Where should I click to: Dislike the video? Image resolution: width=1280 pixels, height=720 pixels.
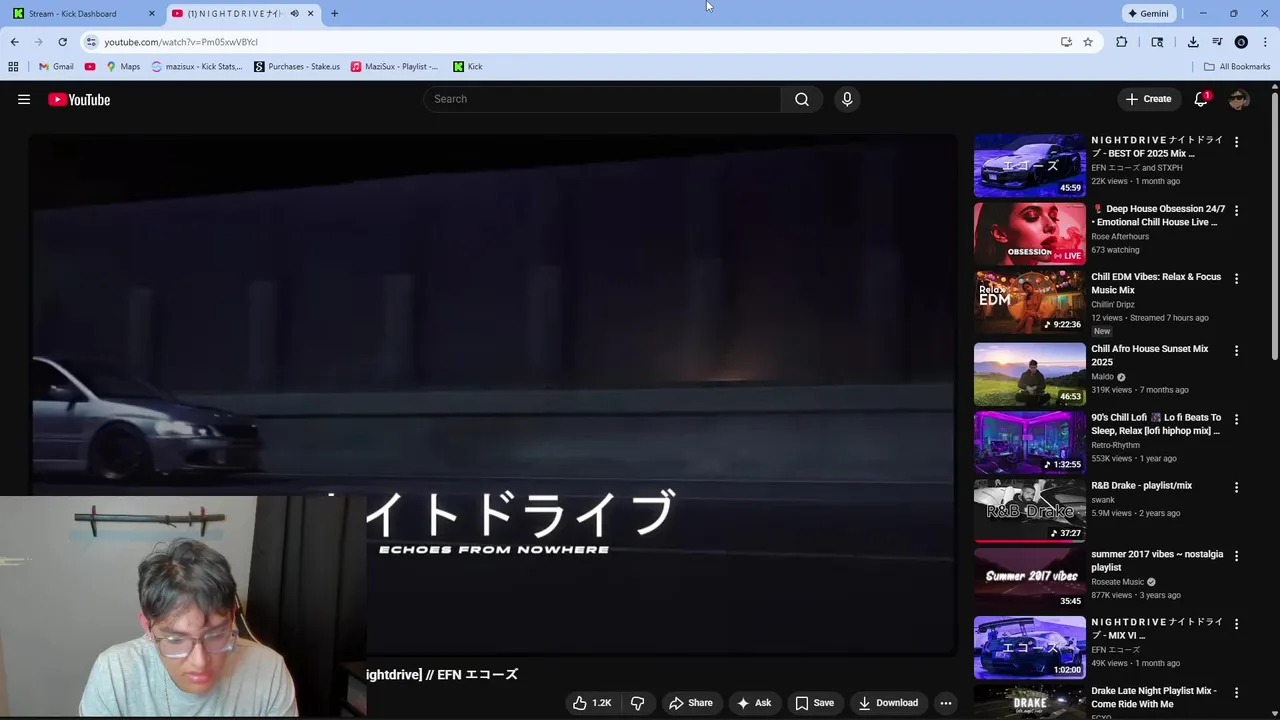point(637,703)
